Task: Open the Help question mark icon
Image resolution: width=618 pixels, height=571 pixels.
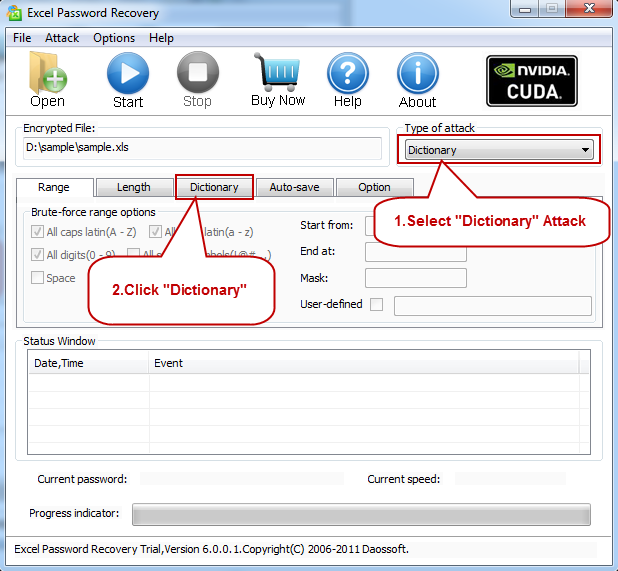Action: [348, 80]
